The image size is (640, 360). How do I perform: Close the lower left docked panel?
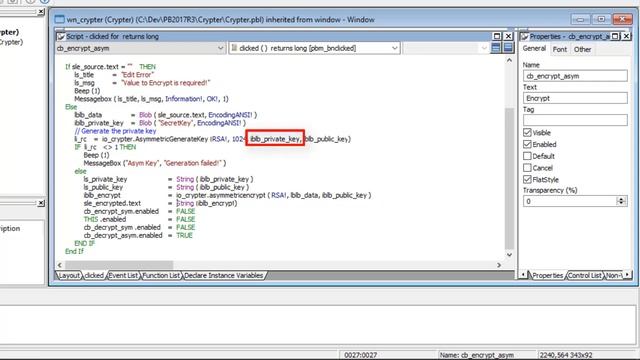tap(41, 203)
